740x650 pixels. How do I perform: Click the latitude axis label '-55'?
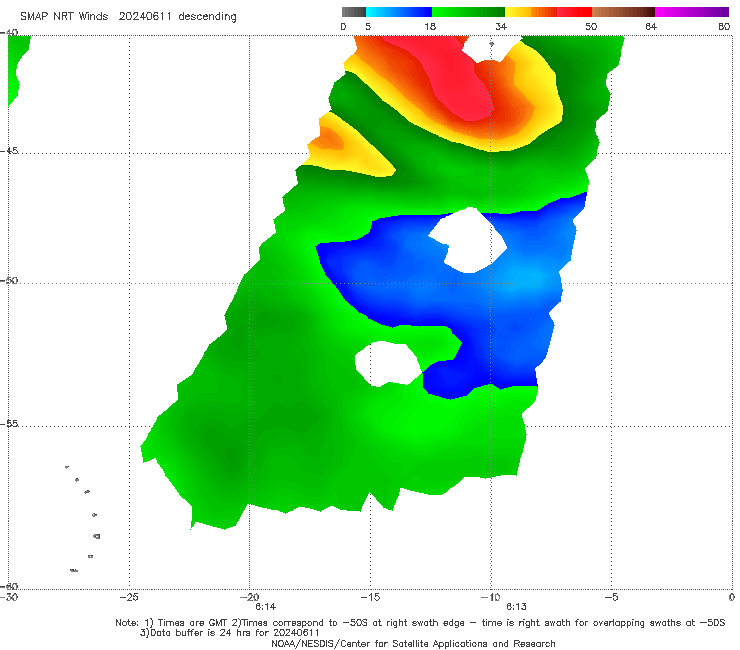[x=9, y=423]
